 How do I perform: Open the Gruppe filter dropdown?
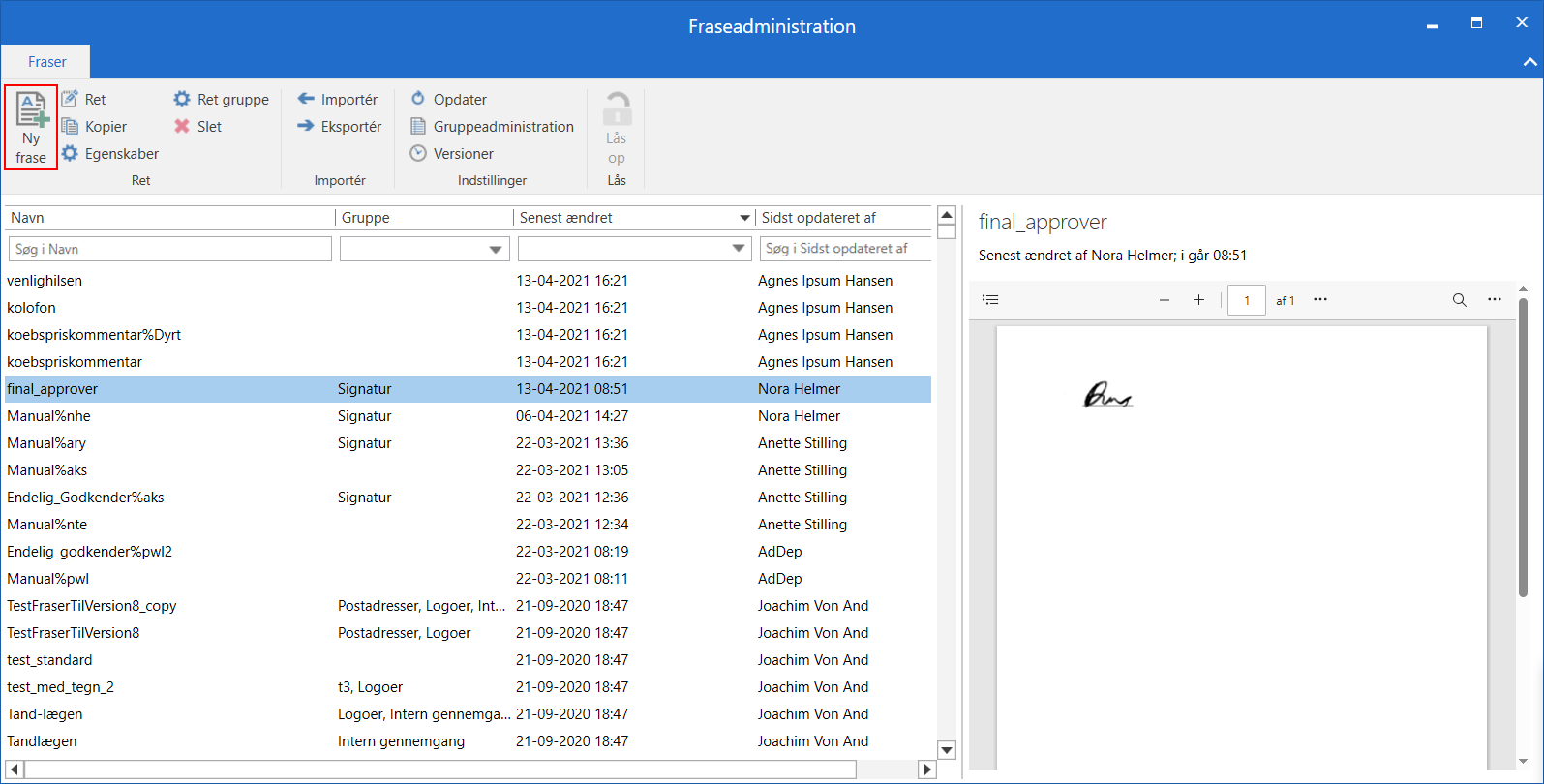click(x=496, y=250)
